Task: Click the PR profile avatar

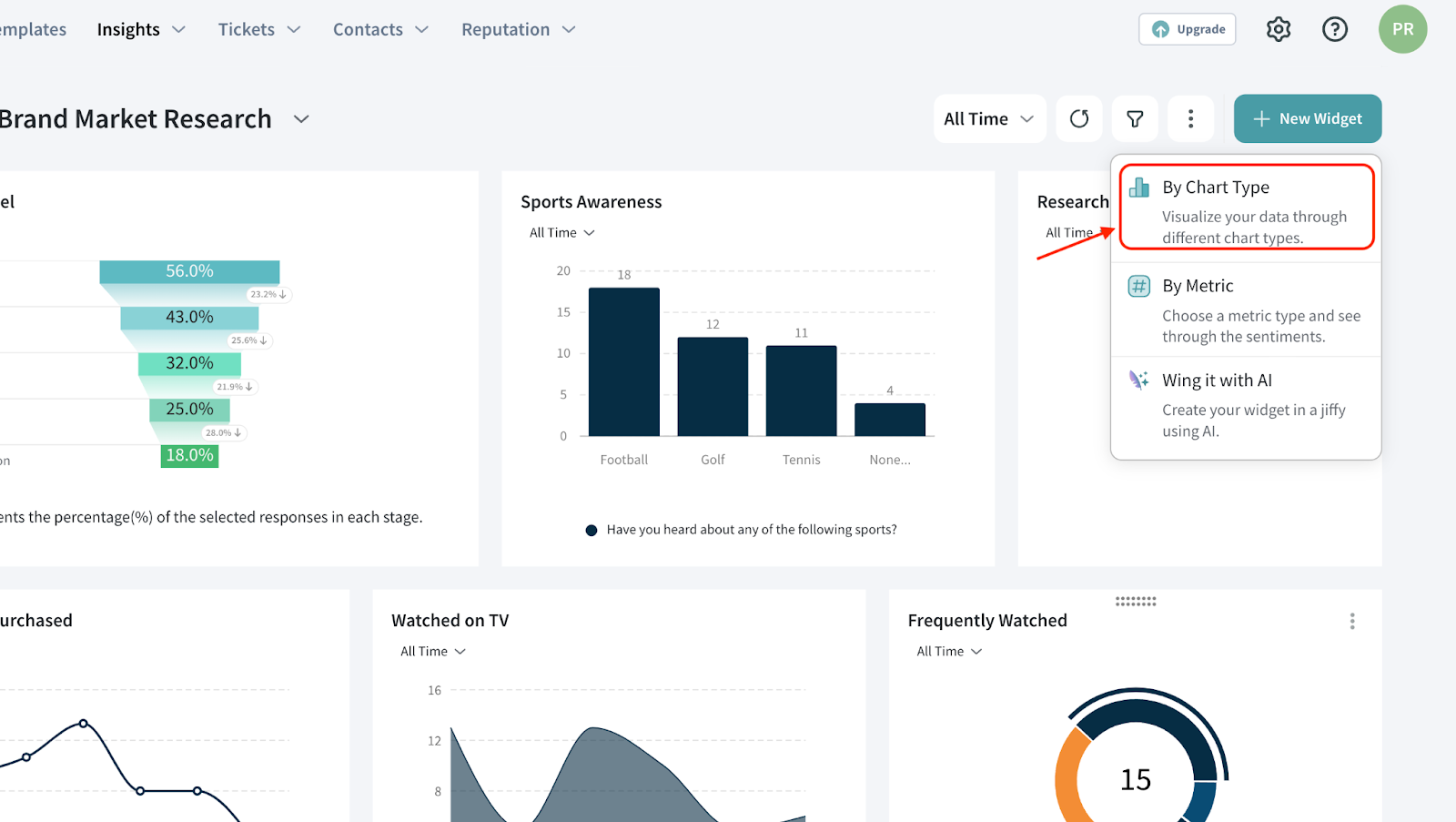Action: (1402, 29)
